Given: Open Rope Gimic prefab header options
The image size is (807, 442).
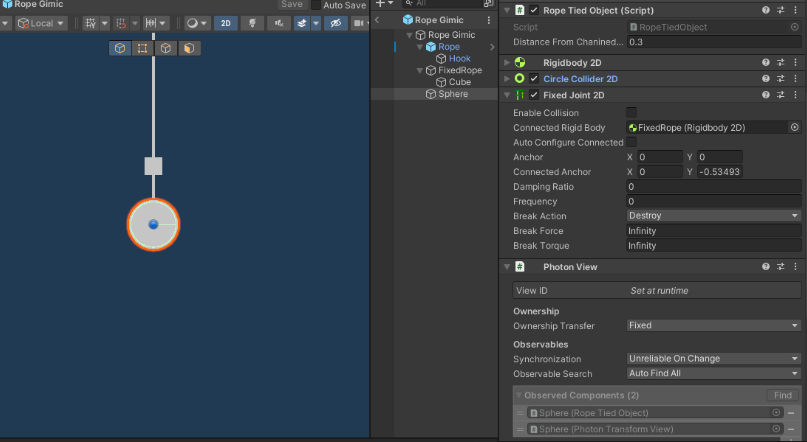Looking at the screenshot, I should (x=488, y=20).
